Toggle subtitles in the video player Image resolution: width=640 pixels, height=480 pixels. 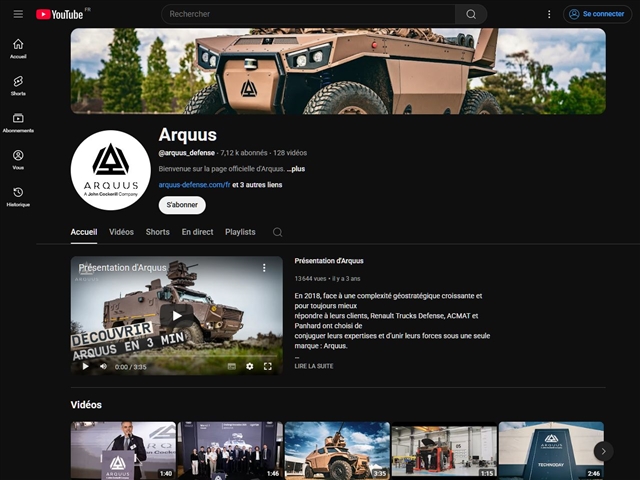[x=231, y=367]
